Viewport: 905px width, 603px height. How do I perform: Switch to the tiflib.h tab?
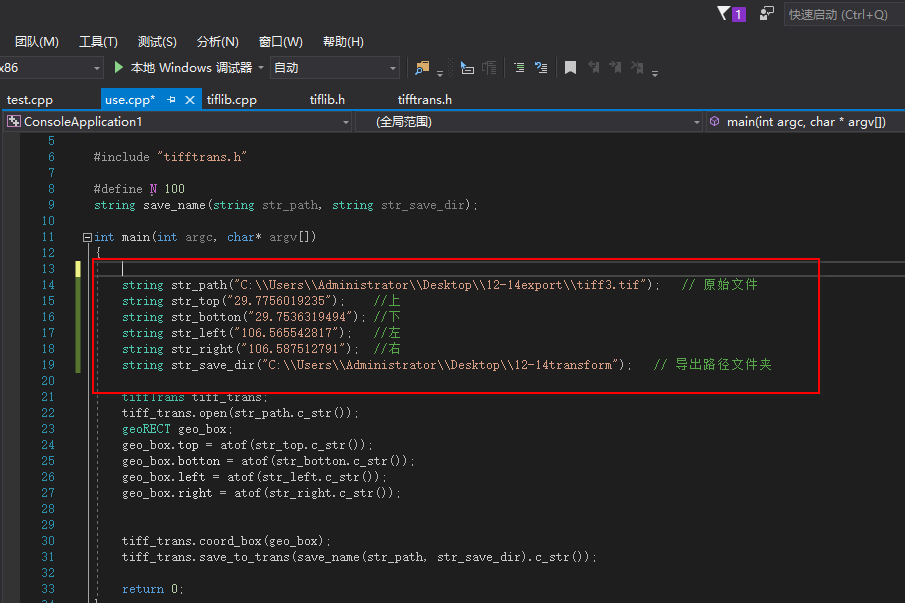327,100
